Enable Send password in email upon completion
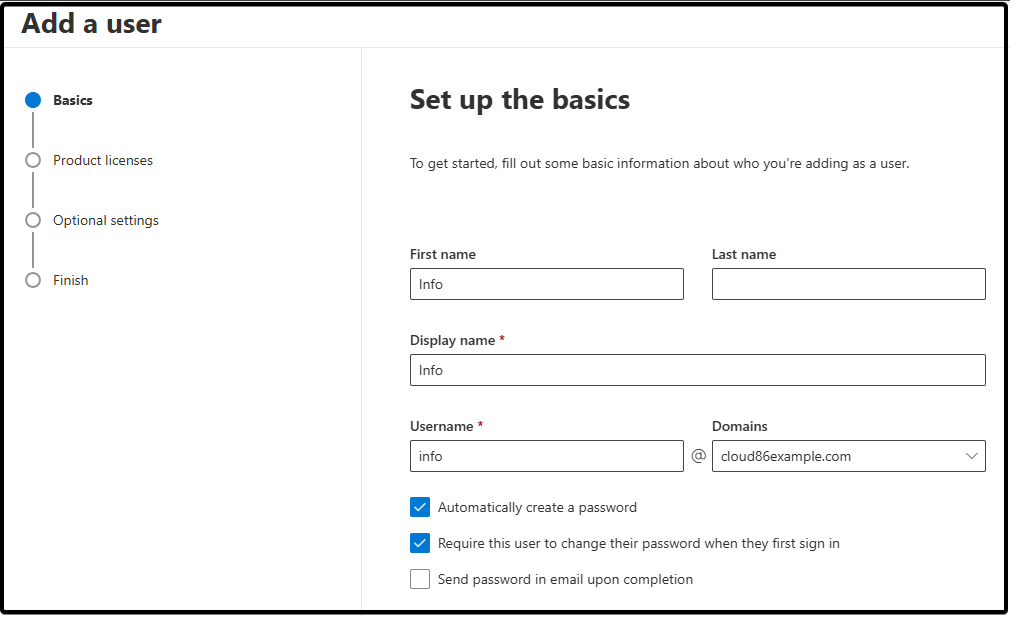 click(420, 579)
